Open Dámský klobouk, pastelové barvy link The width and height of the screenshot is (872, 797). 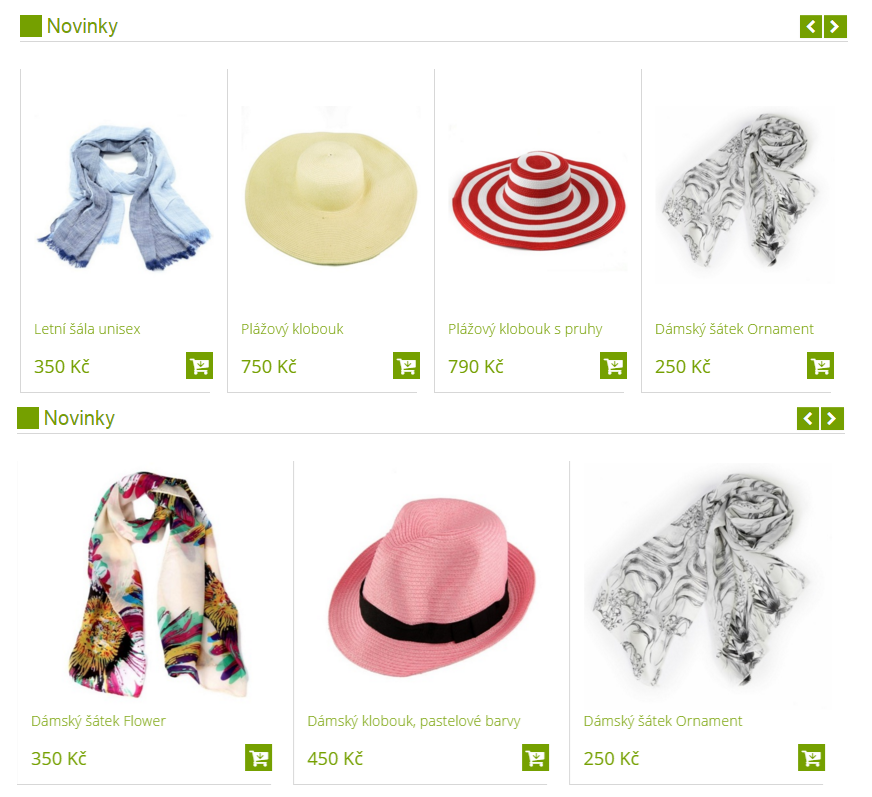(414, 721)
